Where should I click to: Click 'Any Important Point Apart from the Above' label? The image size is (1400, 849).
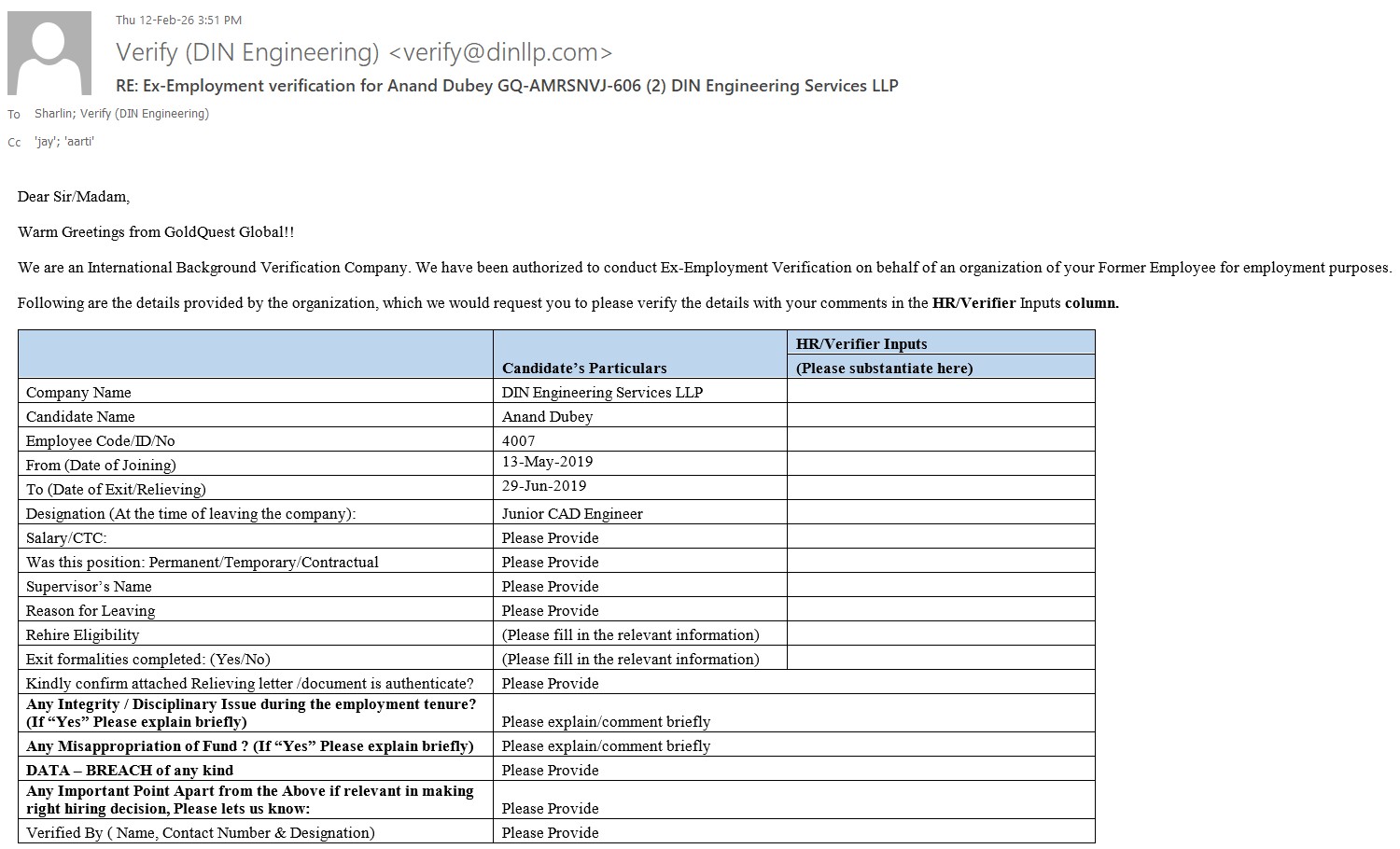coord(250,800)
